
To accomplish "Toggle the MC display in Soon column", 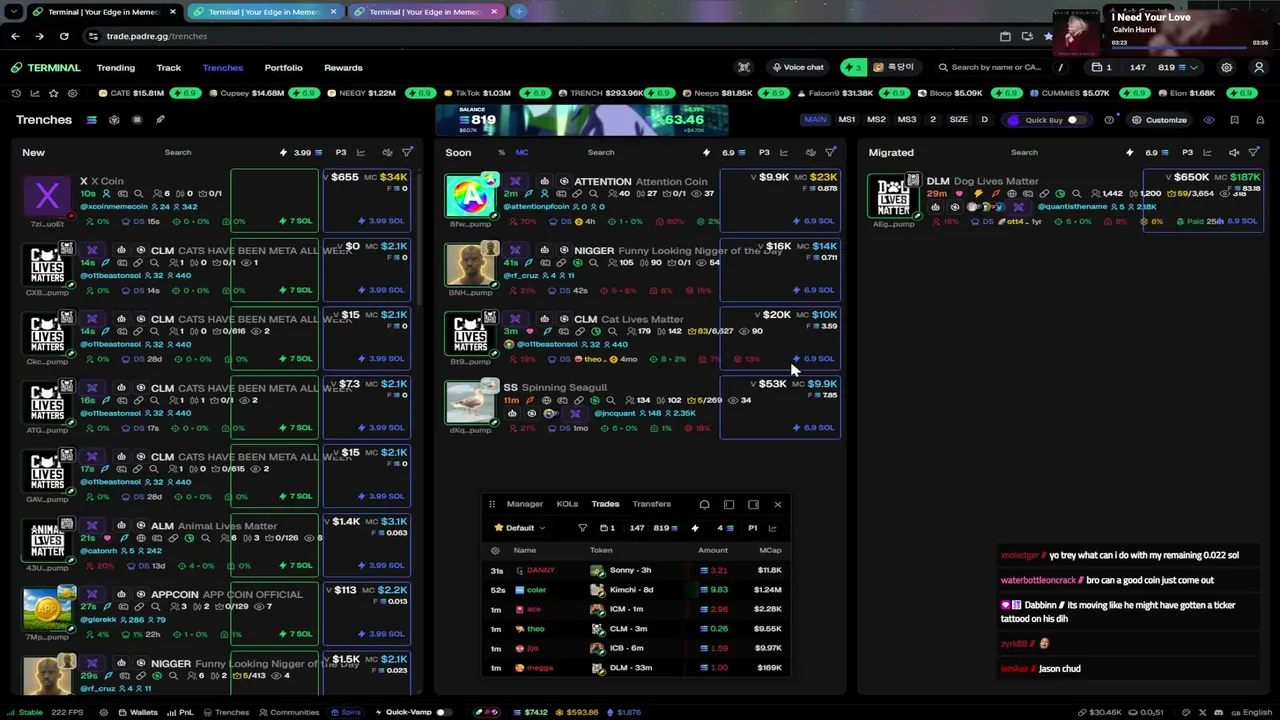I will (x=522, y=152).
